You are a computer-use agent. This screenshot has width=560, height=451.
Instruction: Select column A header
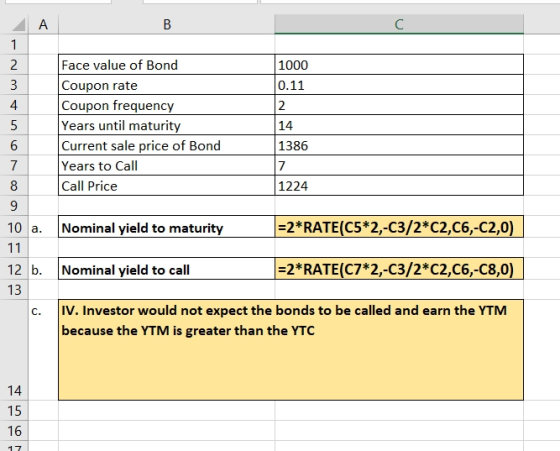pos(43,25)
